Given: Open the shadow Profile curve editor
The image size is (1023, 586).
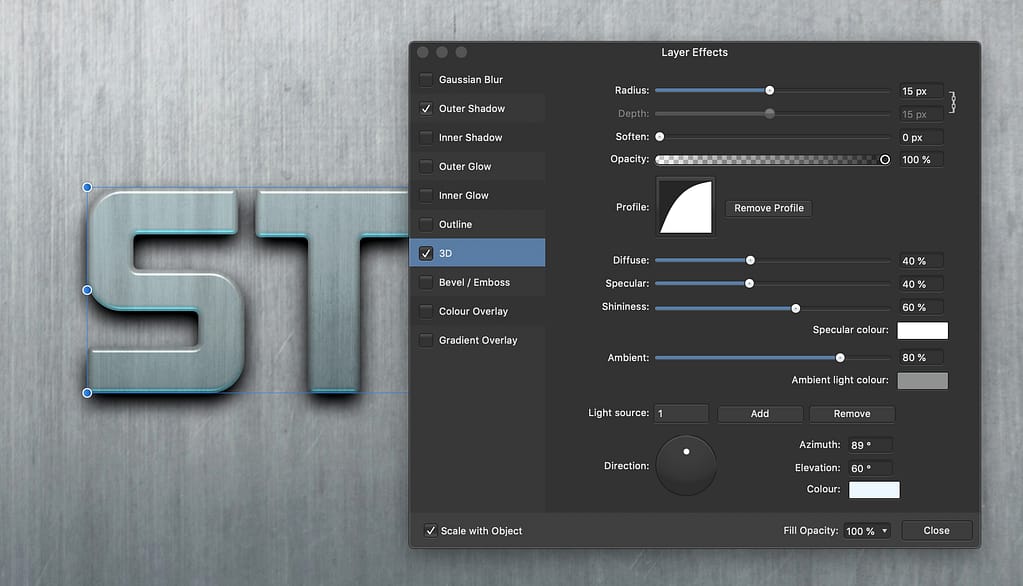Looking at the screenshot, I should [685, 207].
